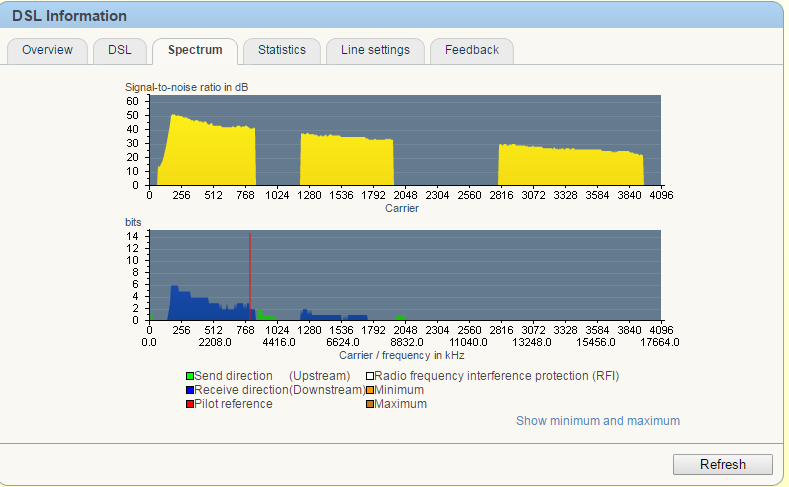Click blue Receive direction legend swatch
This screenshot has height=487, width=789.
(190, 390)
